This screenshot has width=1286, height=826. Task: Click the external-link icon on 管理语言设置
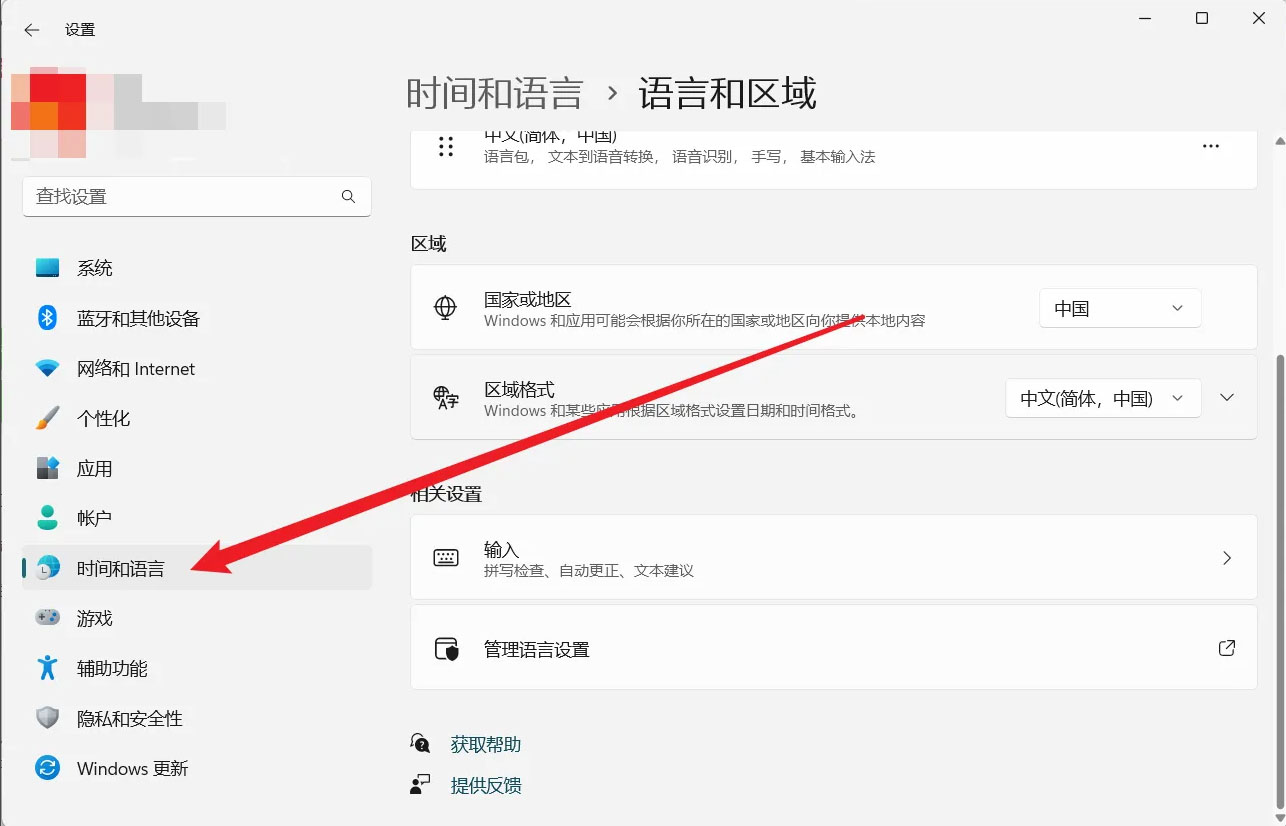(x=1227, y=648)
